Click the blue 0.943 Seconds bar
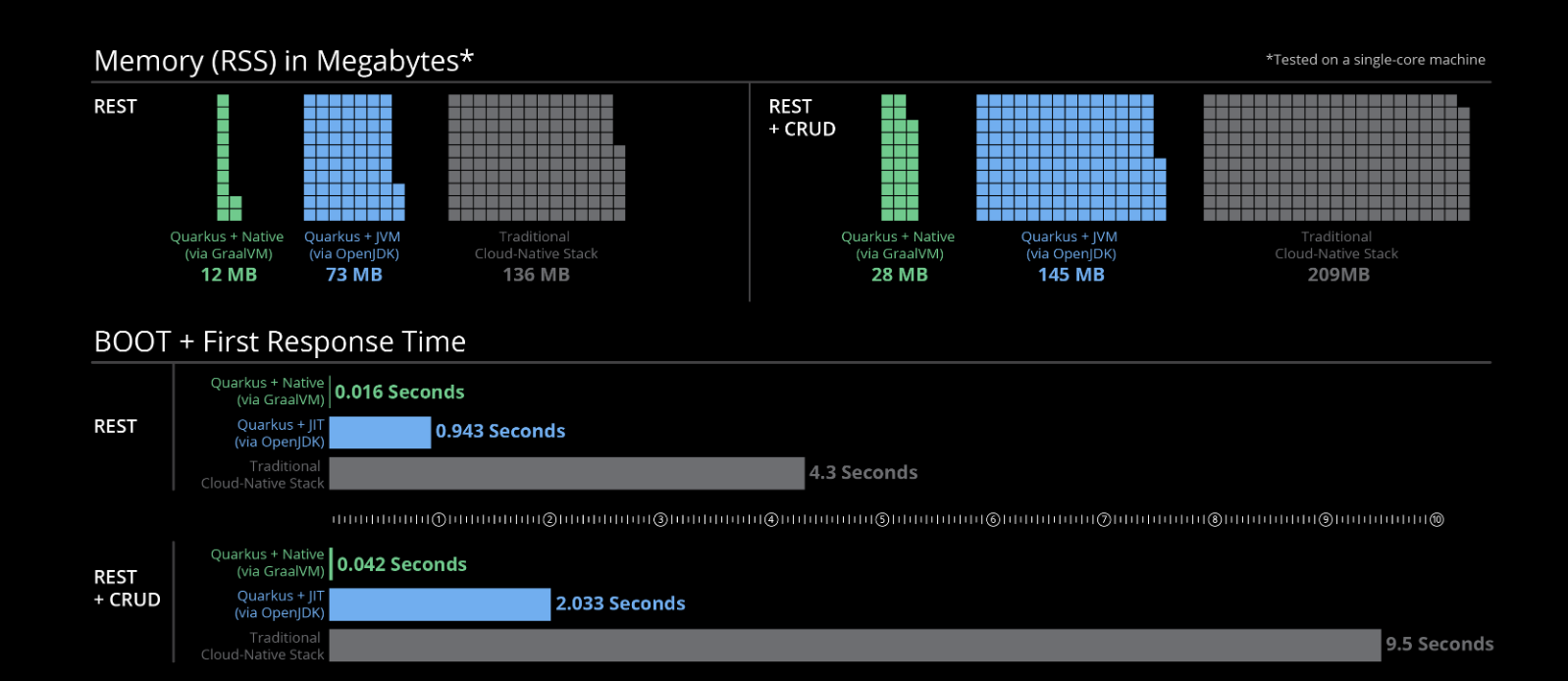This screenshot has width=1568, height=681. (x=380, y=432)
